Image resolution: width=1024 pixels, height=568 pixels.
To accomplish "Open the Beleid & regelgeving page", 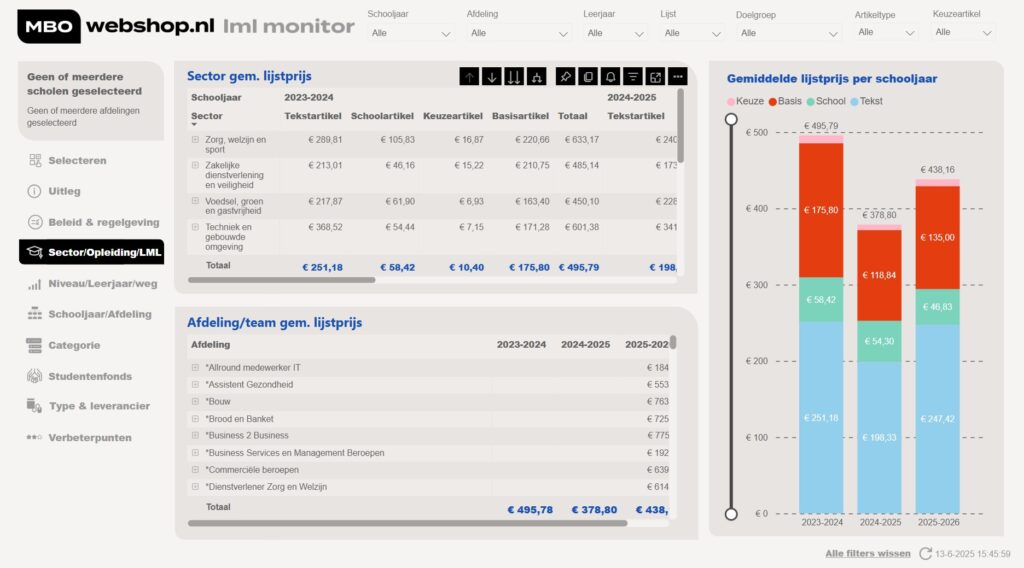I will pos(103,222).
